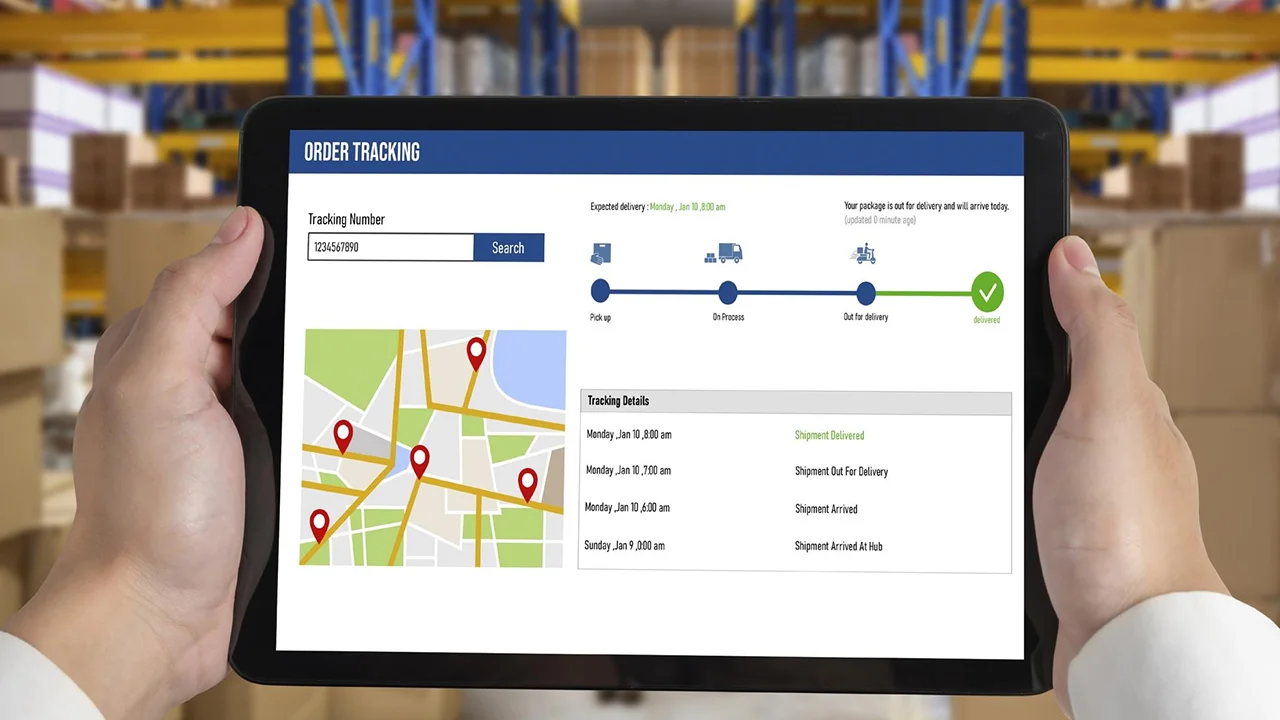Click the scooter courier icon above Out for delivery

(x=864, y=254)
